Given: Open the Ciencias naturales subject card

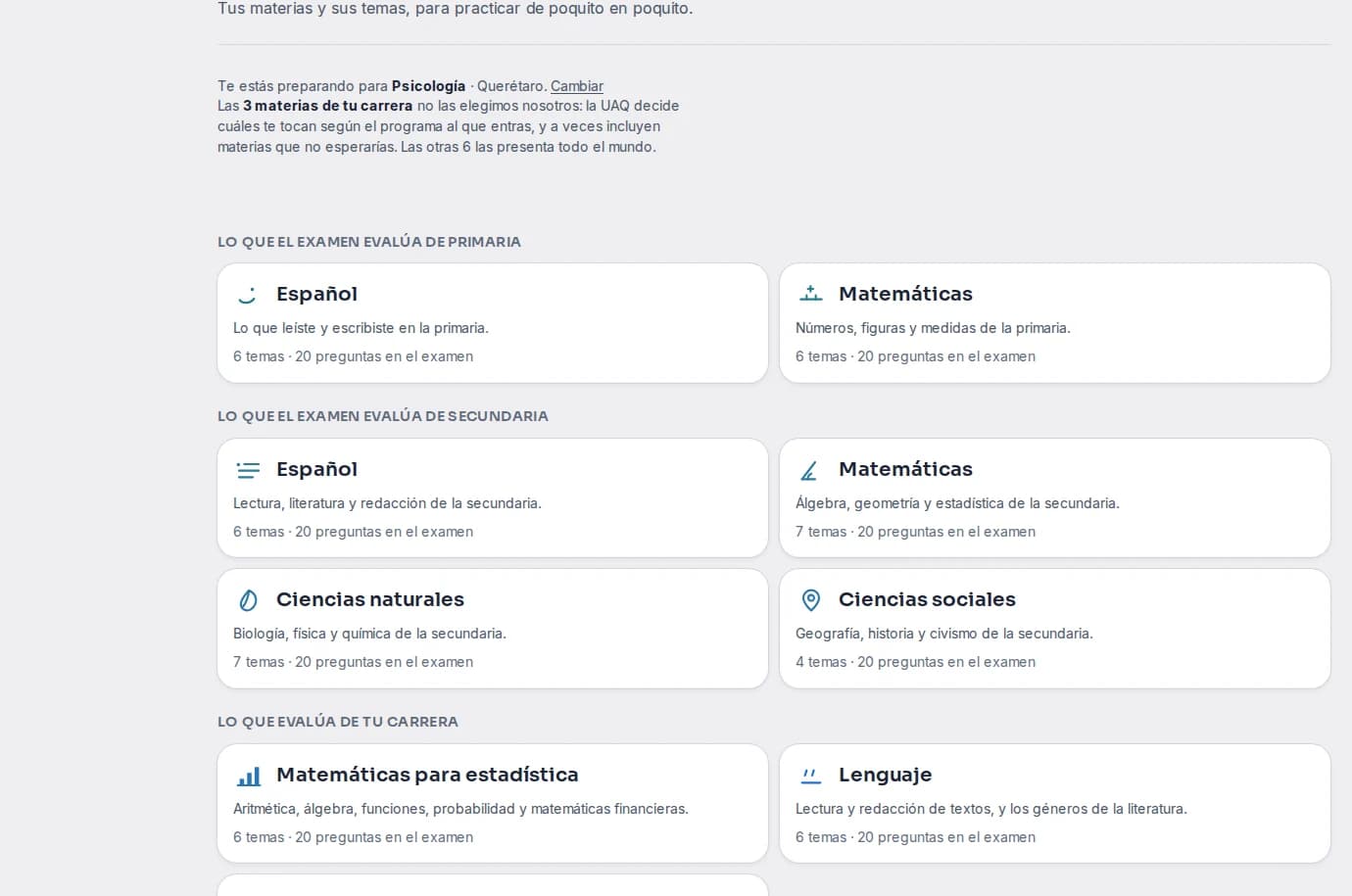Looking at the screenshot, I should tap(493, 629).
